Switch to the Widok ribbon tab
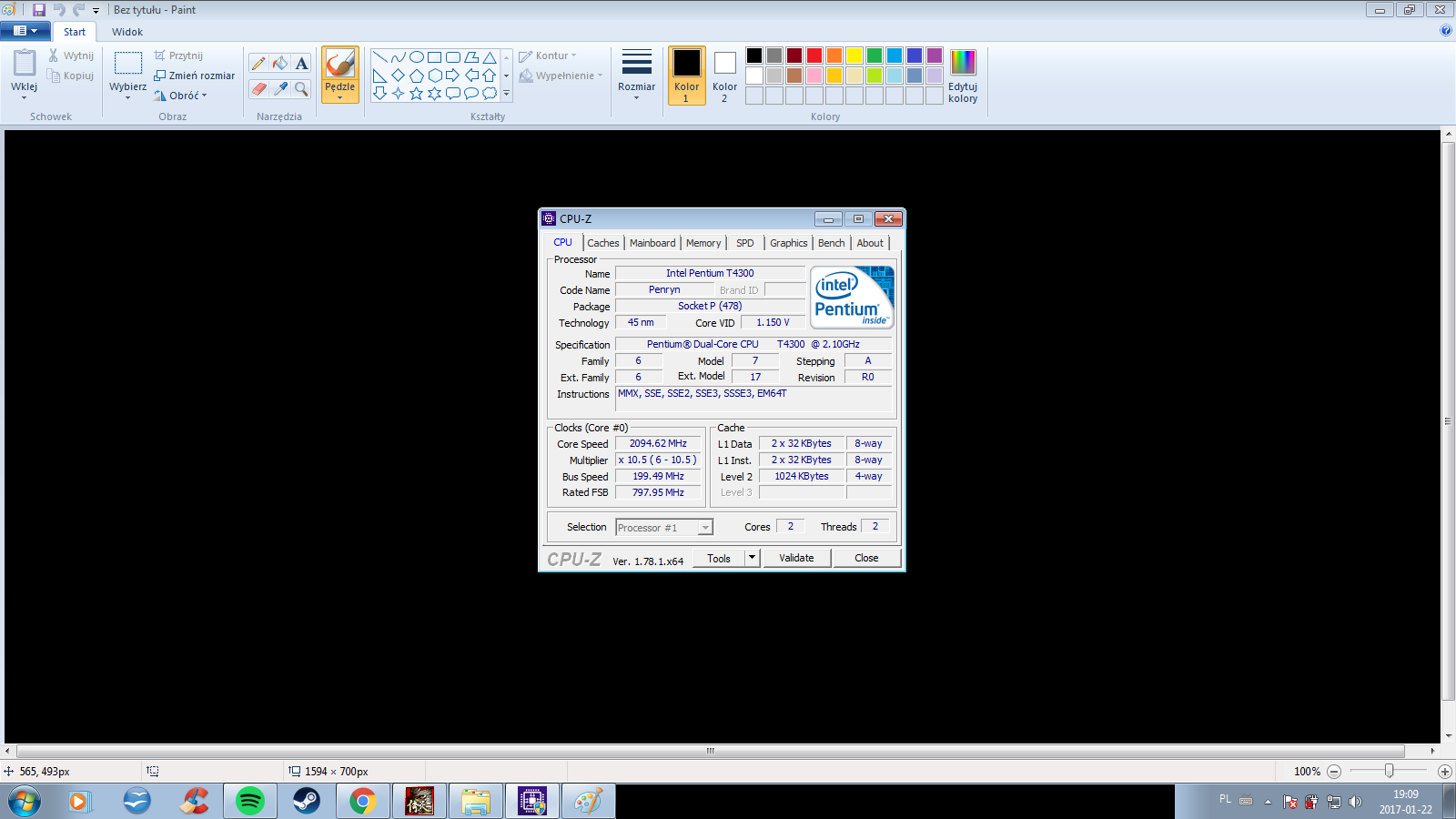1456x819 pixels. (x=127, y=32)
